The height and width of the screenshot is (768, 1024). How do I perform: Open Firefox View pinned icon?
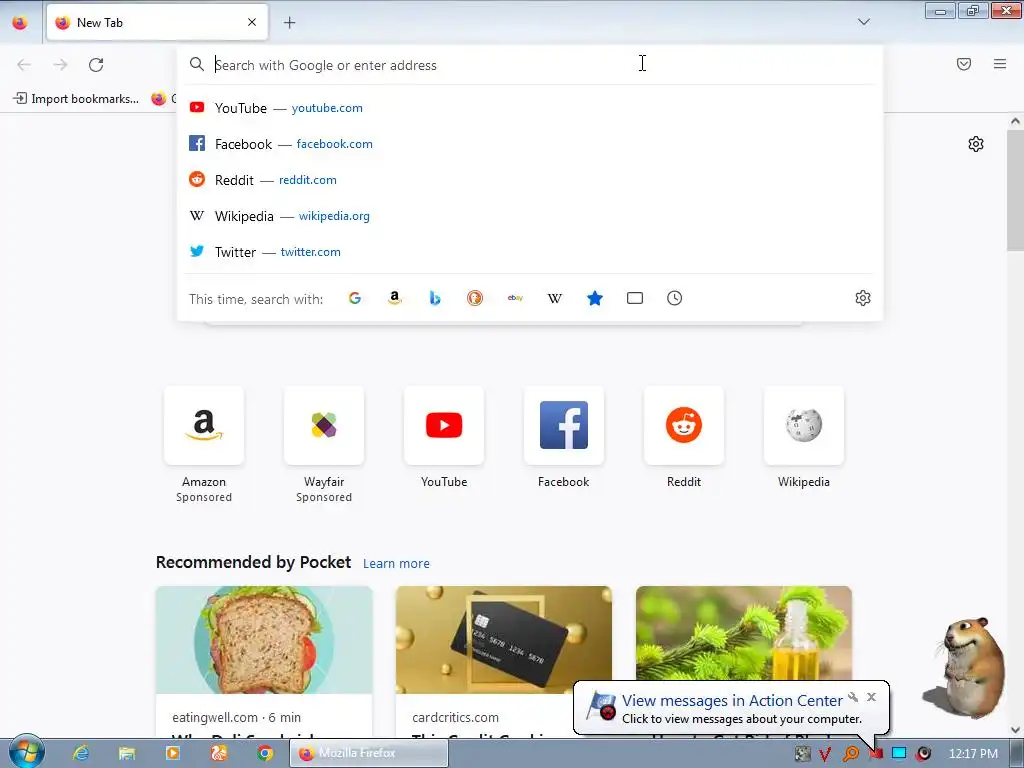click(x=20, y=22)
